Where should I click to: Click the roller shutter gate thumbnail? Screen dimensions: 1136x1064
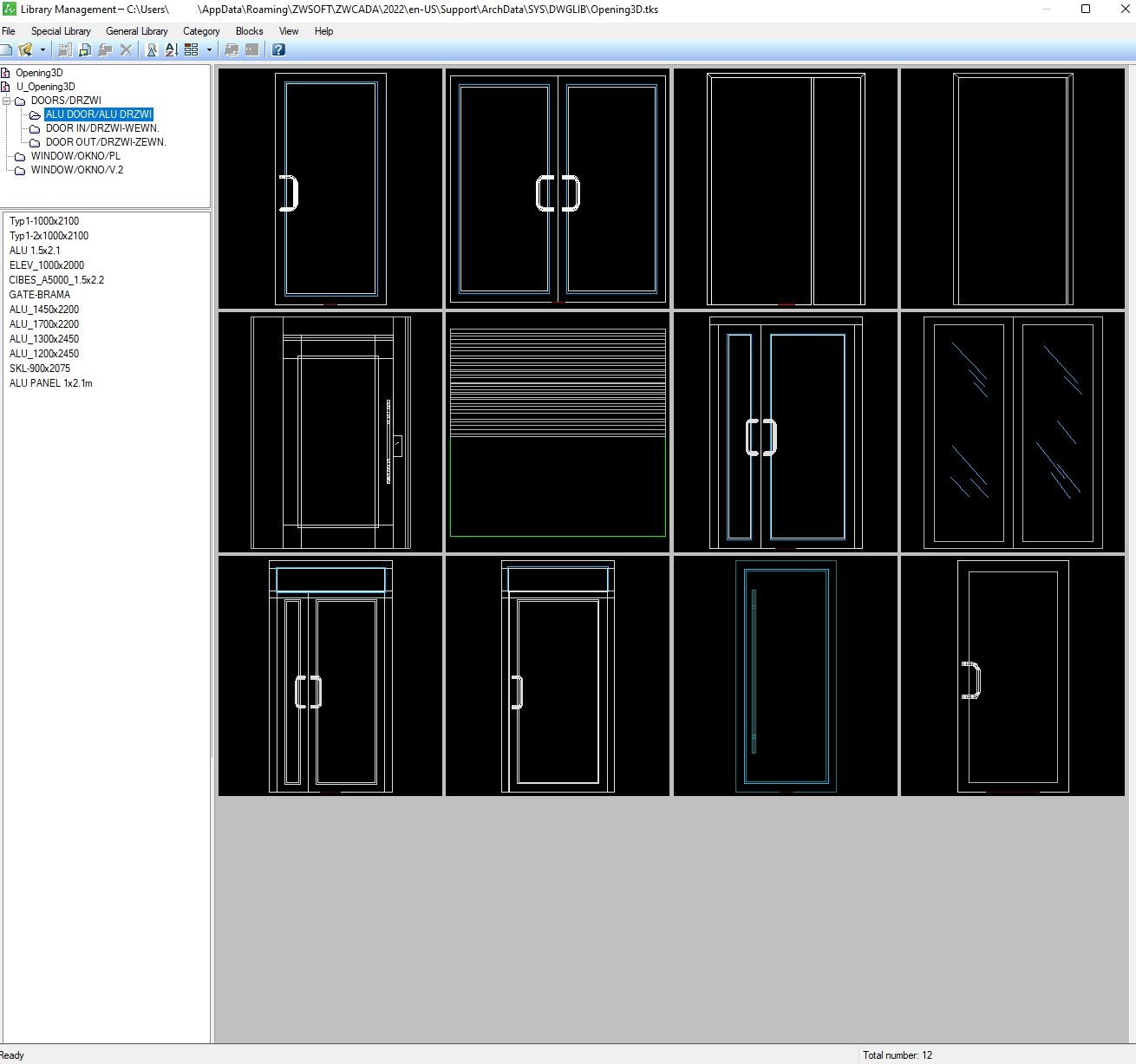pos(558,432)
